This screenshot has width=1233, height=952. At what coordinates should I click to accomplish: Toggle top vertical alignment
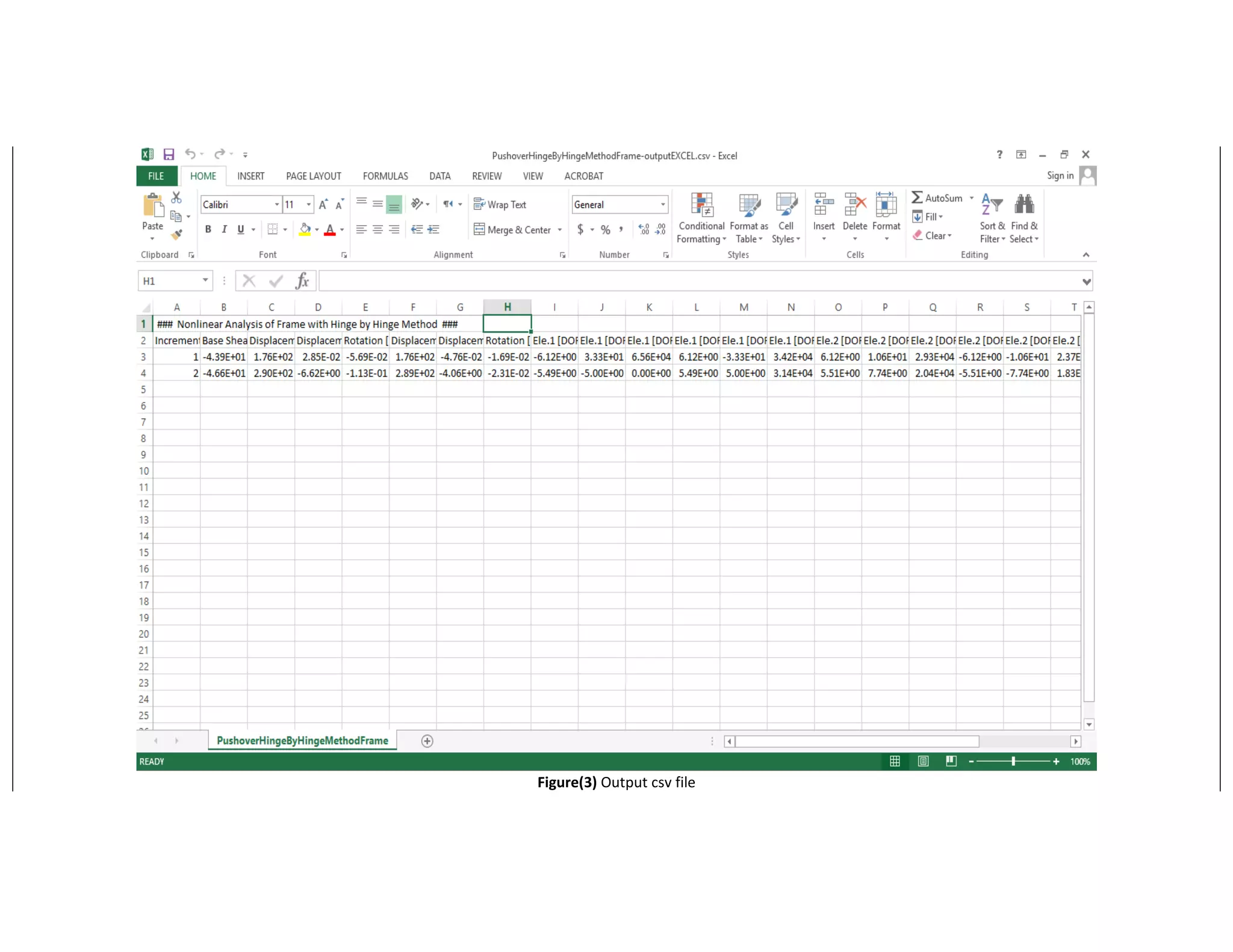[361, 202]
